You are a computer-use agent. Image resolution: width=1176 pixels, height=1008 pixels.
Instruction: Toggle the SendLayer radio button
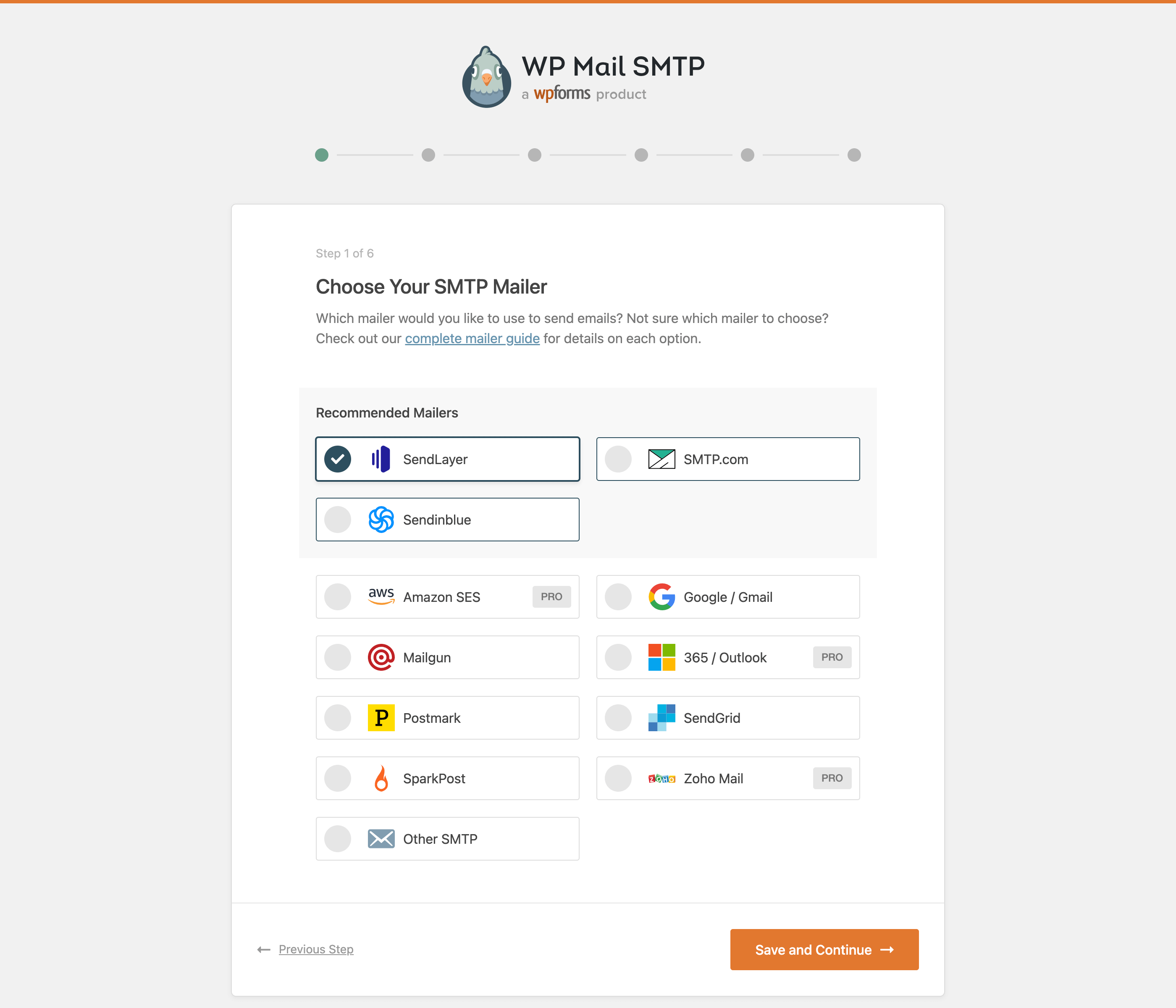[x=339, y=459]
